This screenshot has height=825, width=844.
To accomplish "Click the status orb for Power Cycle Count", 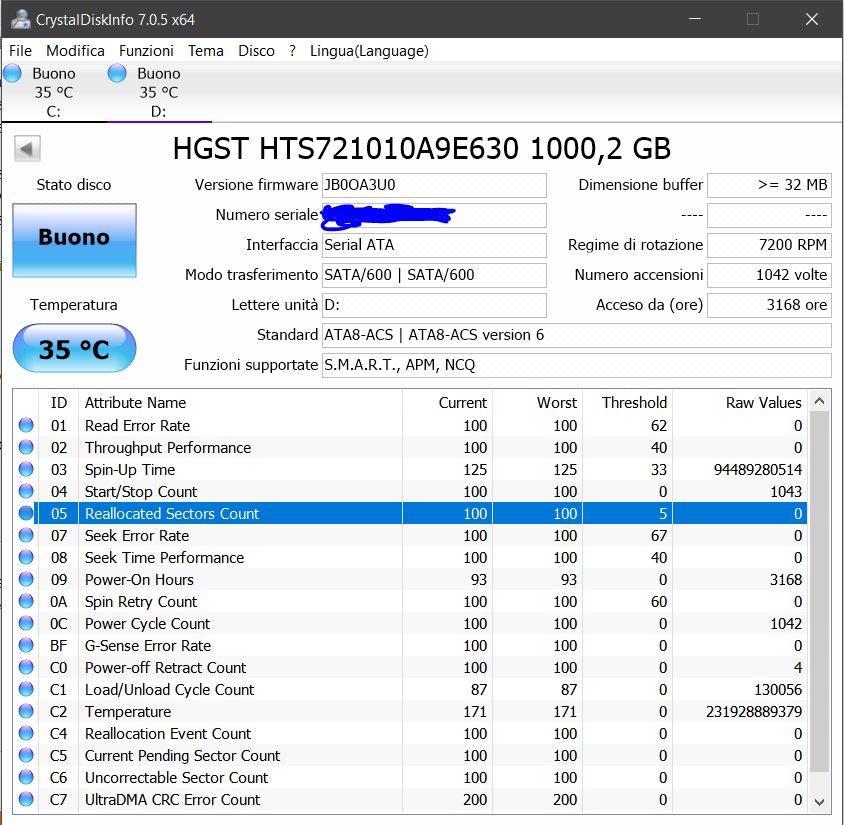I will [26, 623].
